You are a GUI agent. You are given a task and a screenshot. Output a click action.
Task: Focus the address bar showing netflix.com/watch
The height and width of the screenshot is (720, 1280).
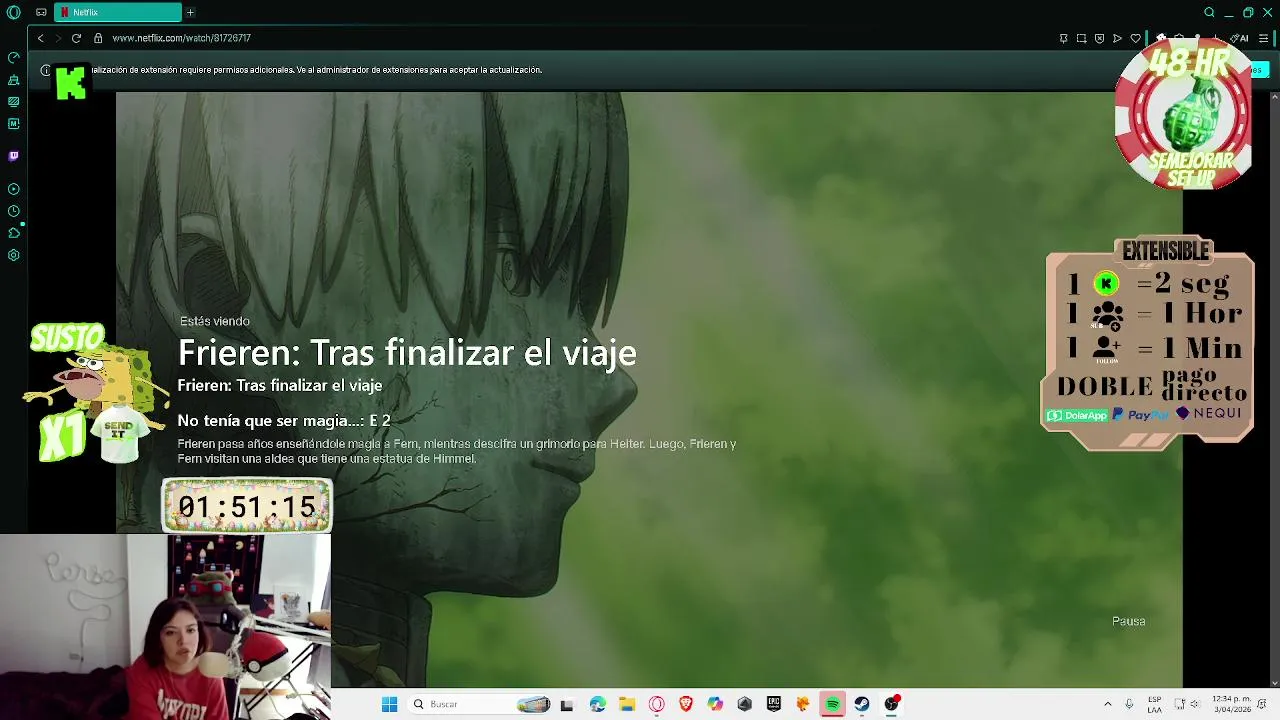coord(181,38)
